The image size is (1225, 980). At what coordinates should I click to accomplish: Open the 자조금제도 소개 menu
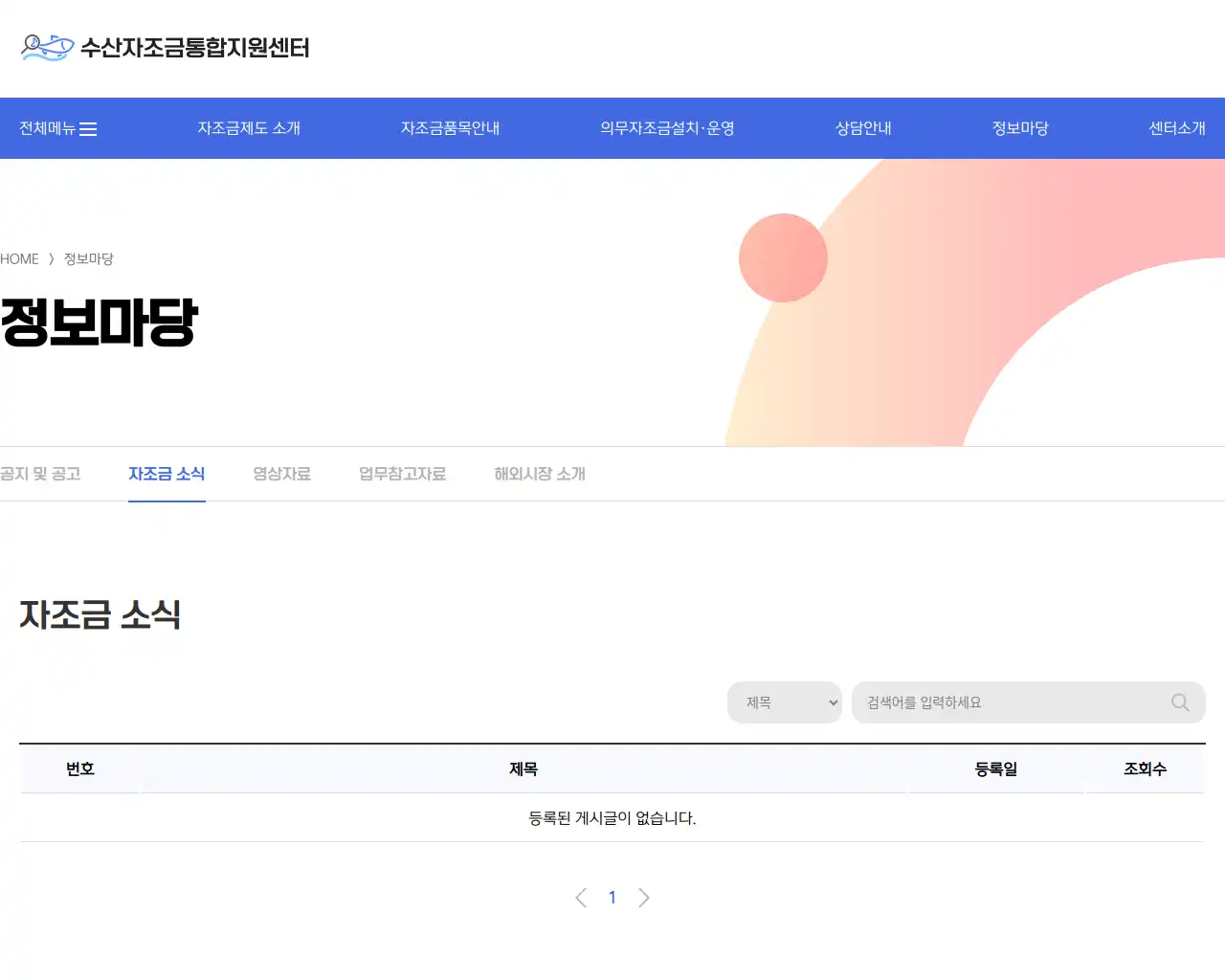tap(249, 128)
